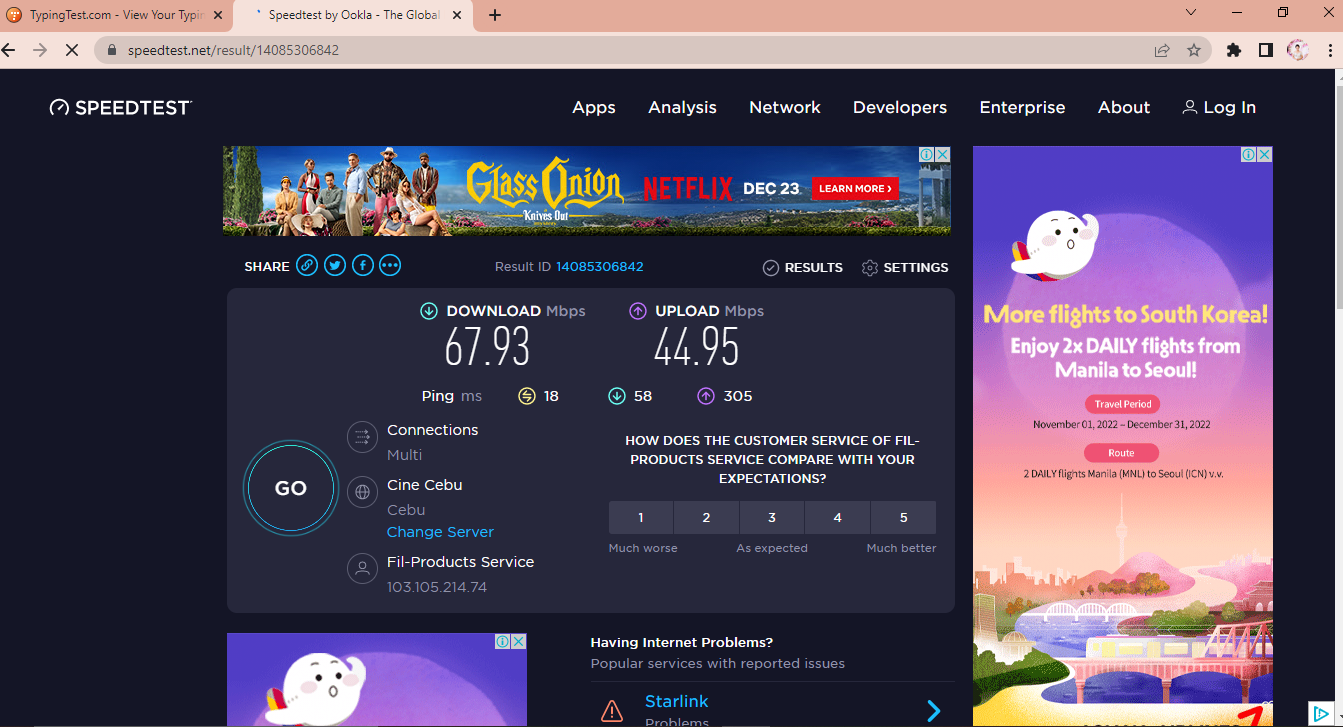Click the Speedtest logo
This screenshot has width=1343, height=727.
[121, 107]
